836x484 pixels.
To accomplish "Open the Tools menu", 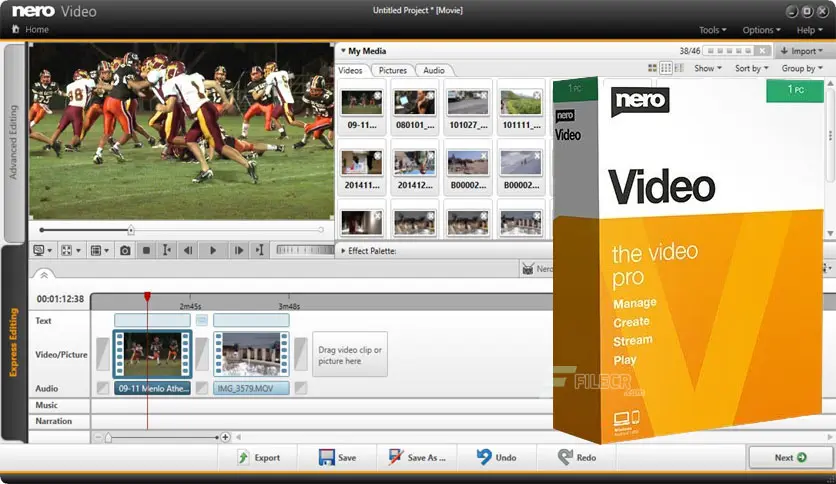I will [712, 30].
